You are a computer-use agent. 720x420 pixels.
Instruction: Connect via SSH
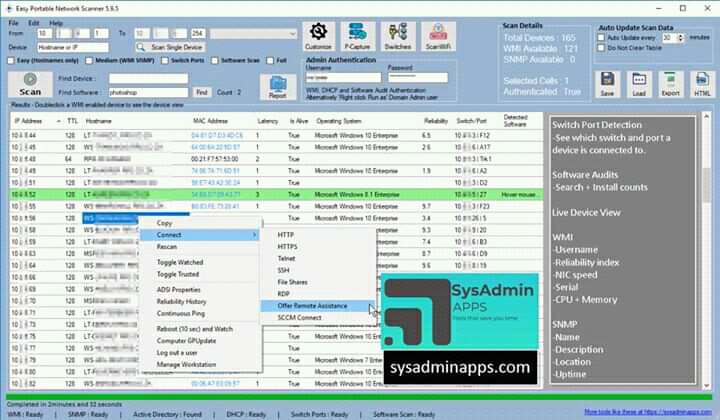pyautogui.click(x=318, y=271)
